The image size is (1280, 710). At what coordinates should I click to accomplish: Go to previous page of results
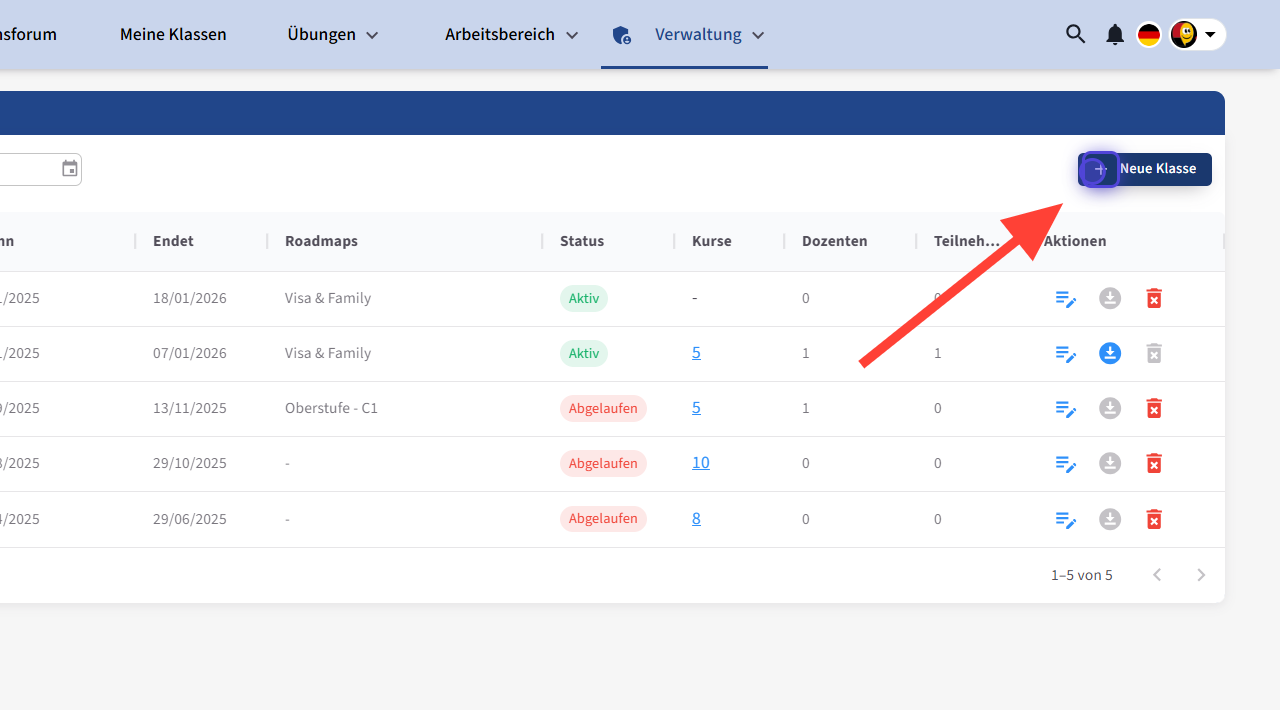coord(1157,575)
